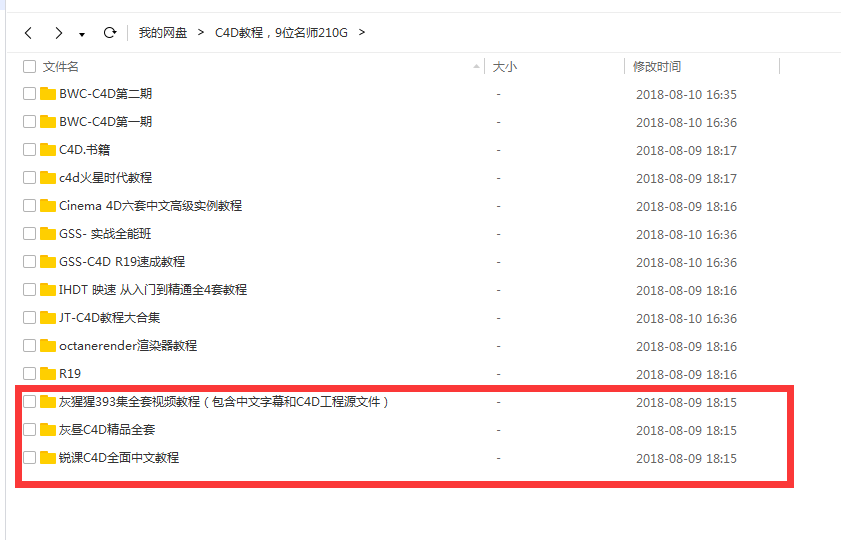
Task: Check the box for BWC-C4D第二期
Action: [29, 94]
